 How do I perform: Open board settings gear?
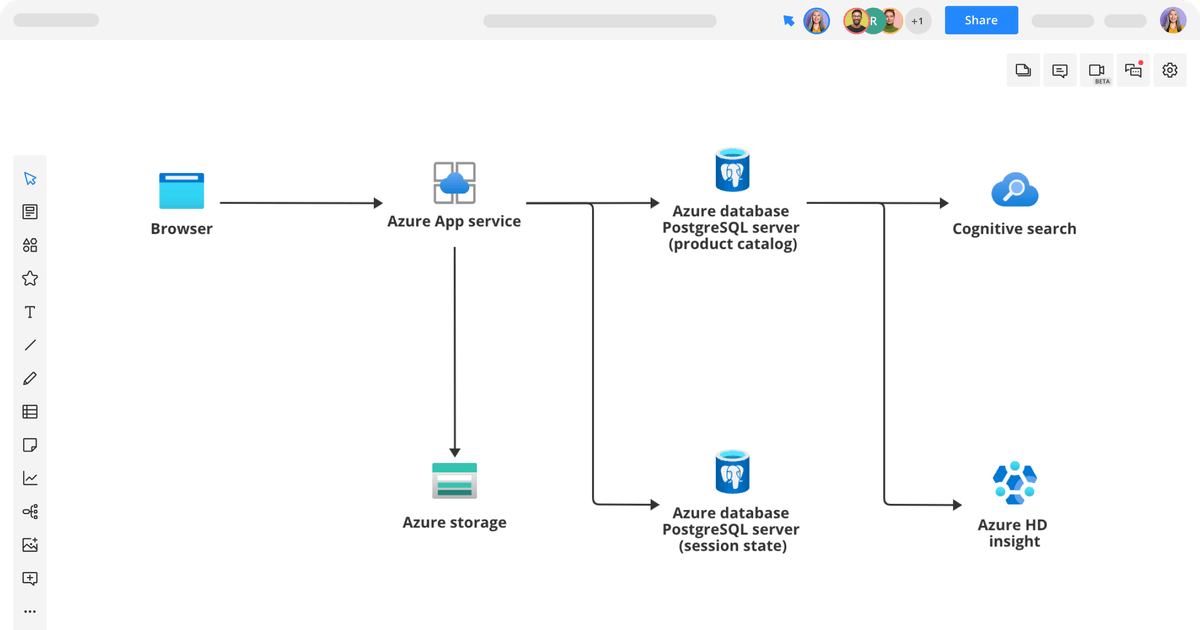click(x=1170, y=70)
